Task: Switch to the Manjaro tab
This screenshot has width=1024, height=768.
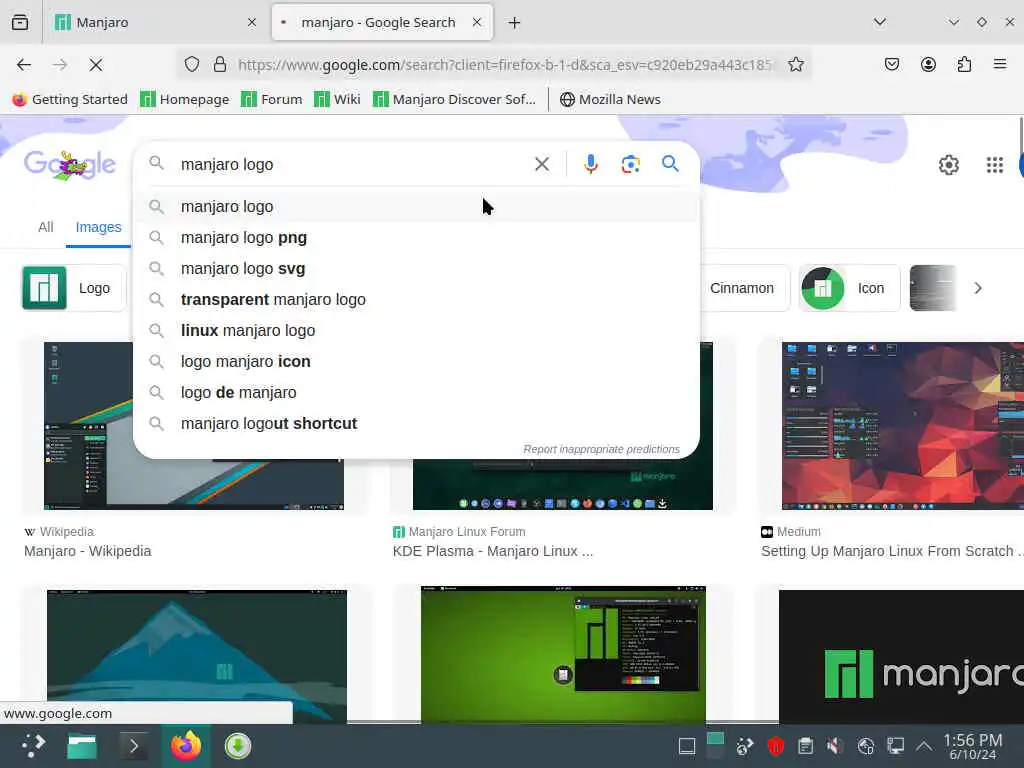Action: point(157,22)
